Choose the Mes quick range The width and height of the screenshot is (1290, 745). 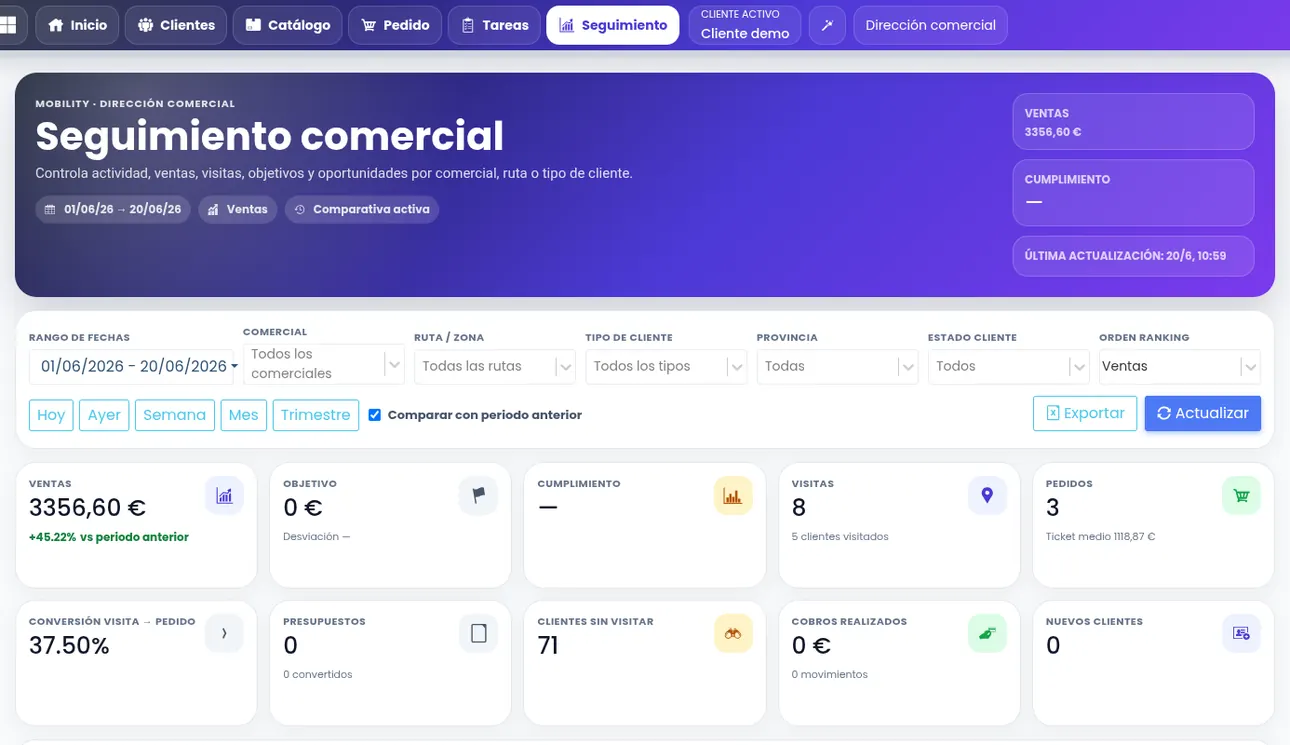click(x=244, y=415)
